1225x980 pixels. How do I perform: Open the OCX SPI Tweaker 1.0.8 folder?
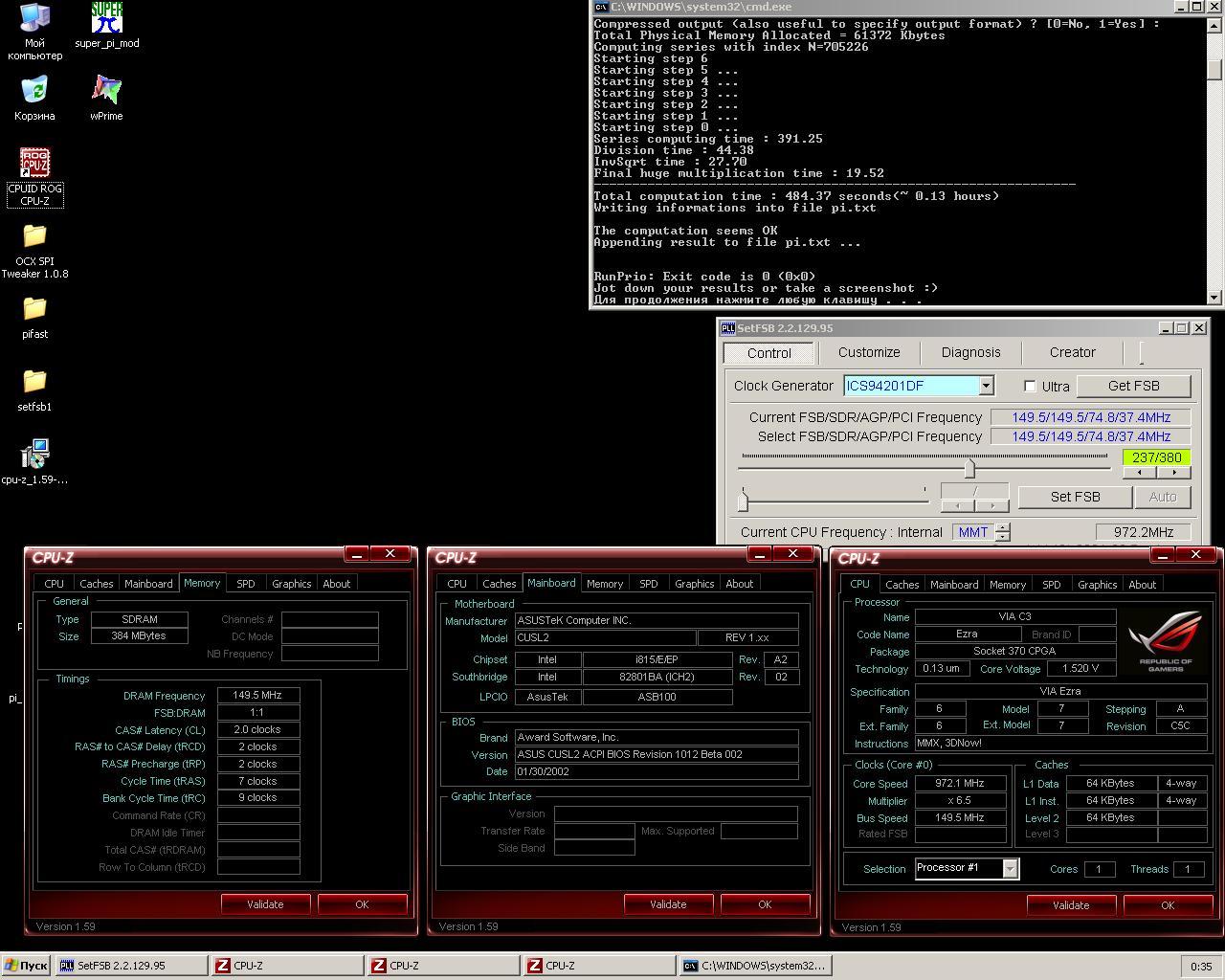click(x=34, y=251)
